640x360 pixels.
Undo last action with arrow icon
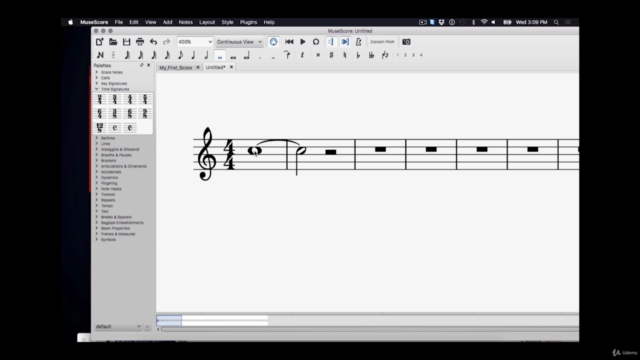153,42
